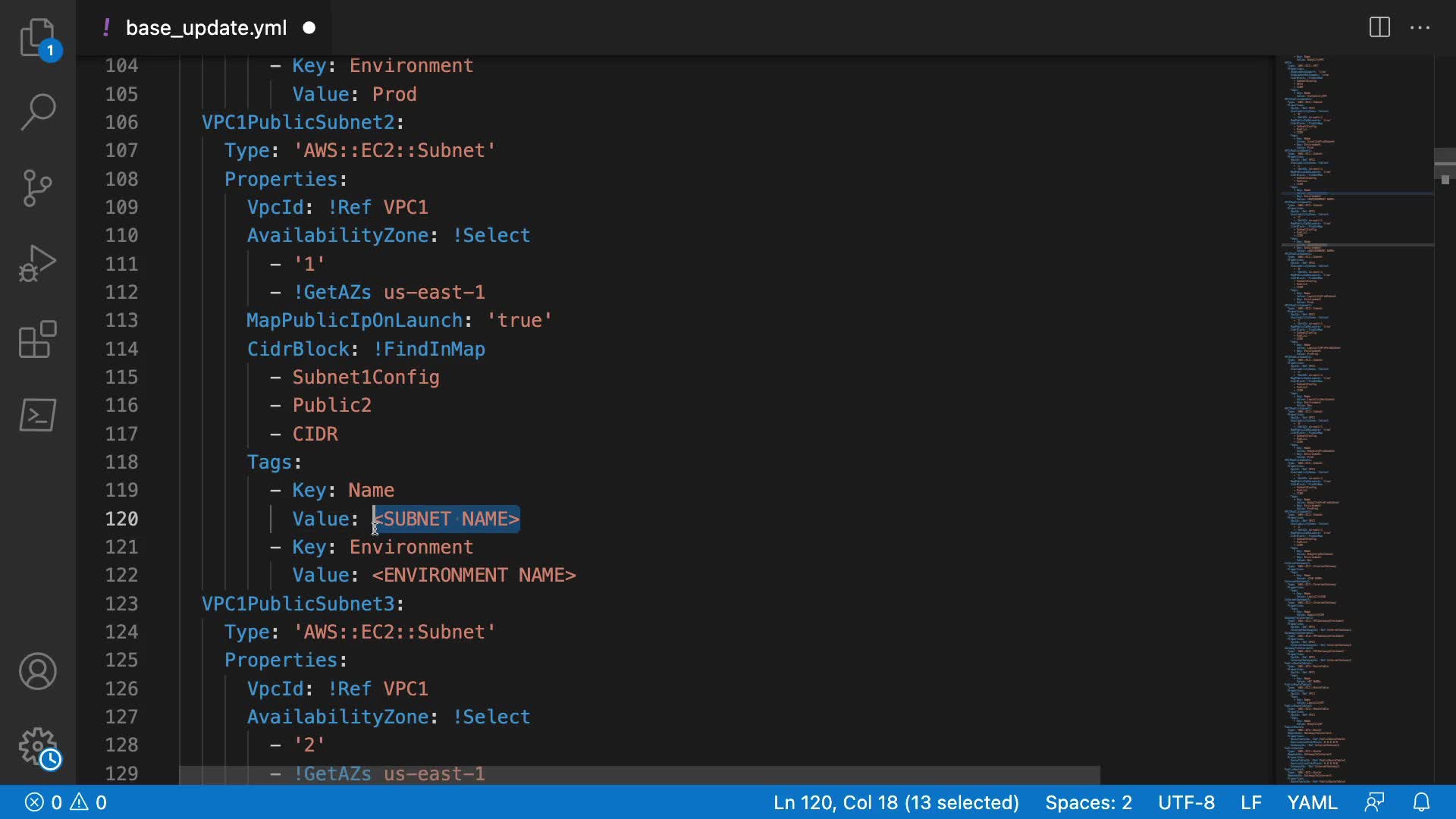Open the Manage settings gear

coord(37,747)
